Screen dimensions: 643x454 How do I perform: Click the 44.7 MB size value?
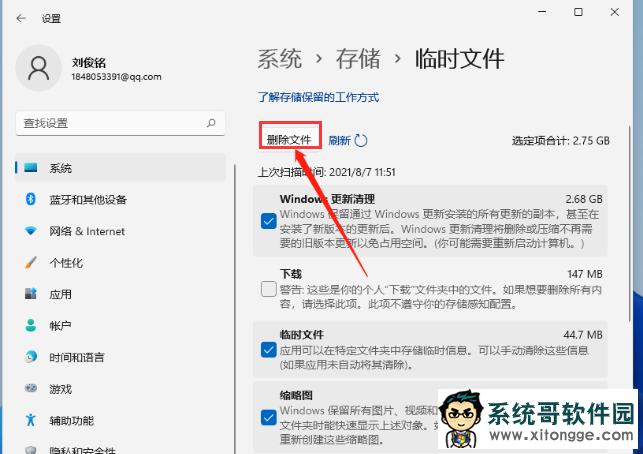tap(583, 335)
